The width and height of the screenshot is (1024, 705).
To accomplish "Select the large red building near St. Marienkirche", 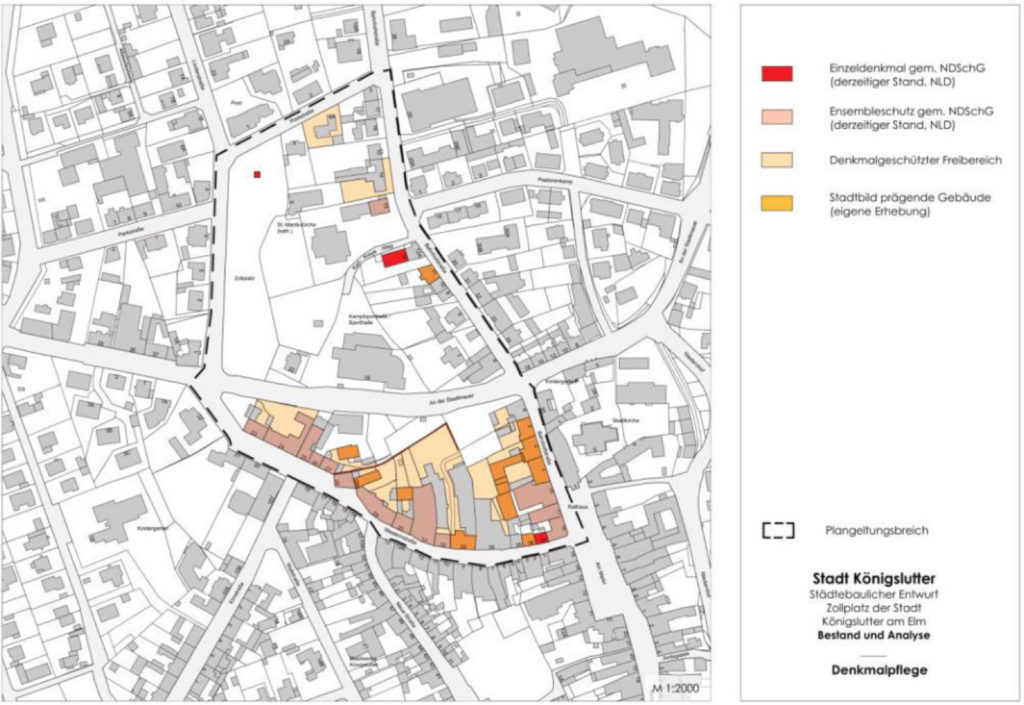I will click(394, 257).
